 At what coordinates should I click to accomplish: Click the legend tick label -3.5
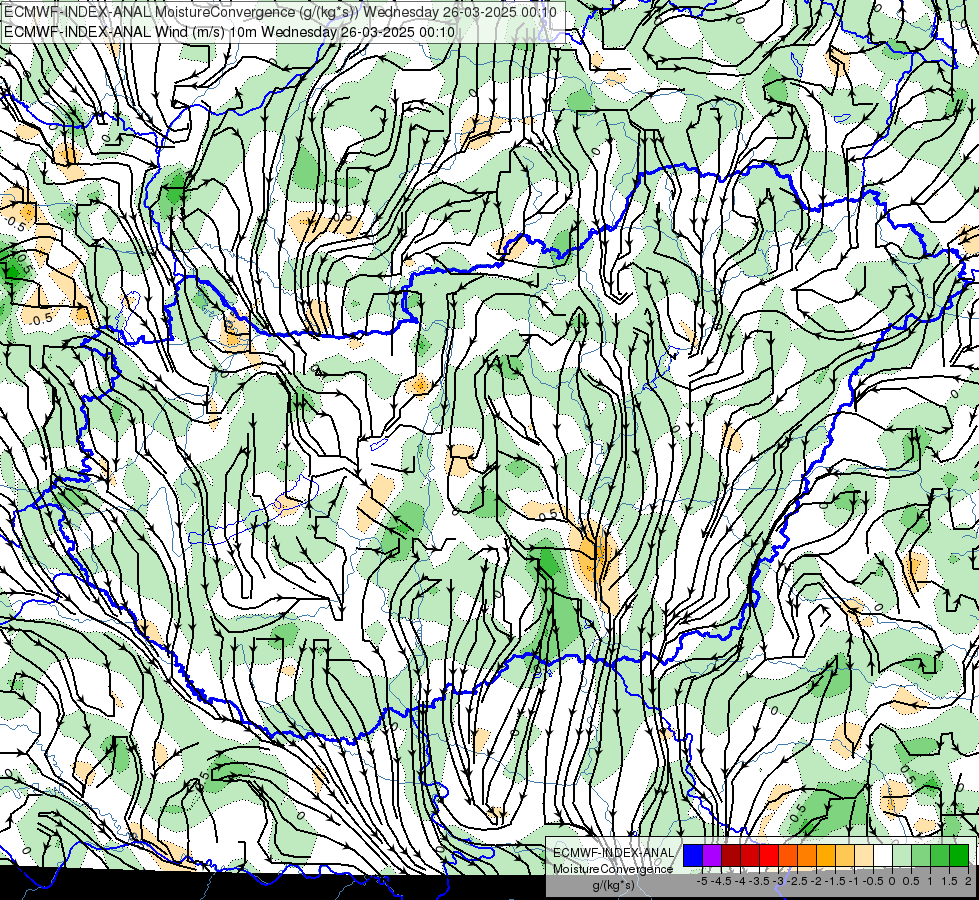click(760, 881)
